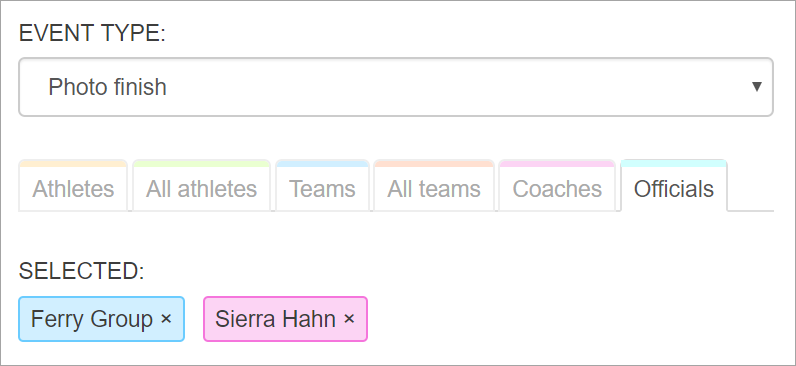
Task: Click the SELECTED section label
Action: [x=82, y=271]
